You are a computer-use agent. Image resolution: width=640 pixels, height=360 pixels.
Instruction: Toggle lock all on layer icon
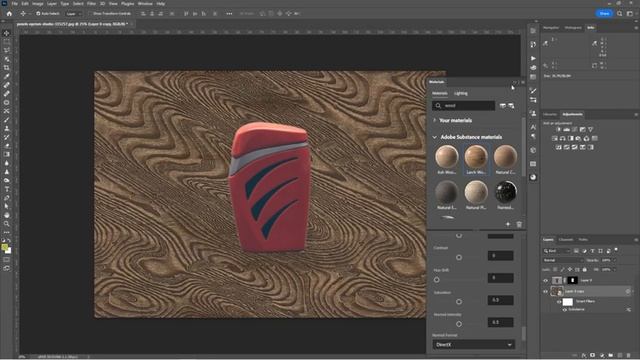coord(585,270)
